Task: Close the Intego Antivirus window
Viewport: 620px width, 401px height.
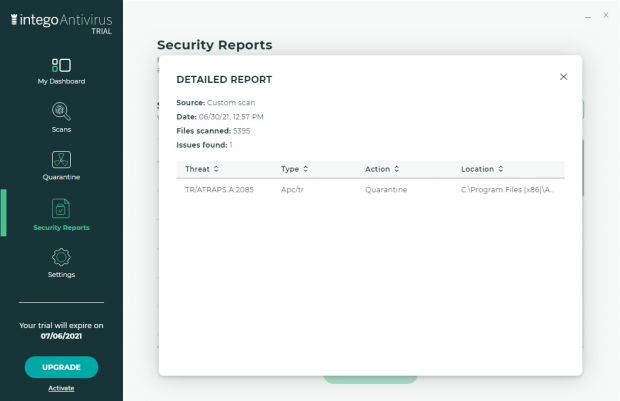Action: pos(606,15)
